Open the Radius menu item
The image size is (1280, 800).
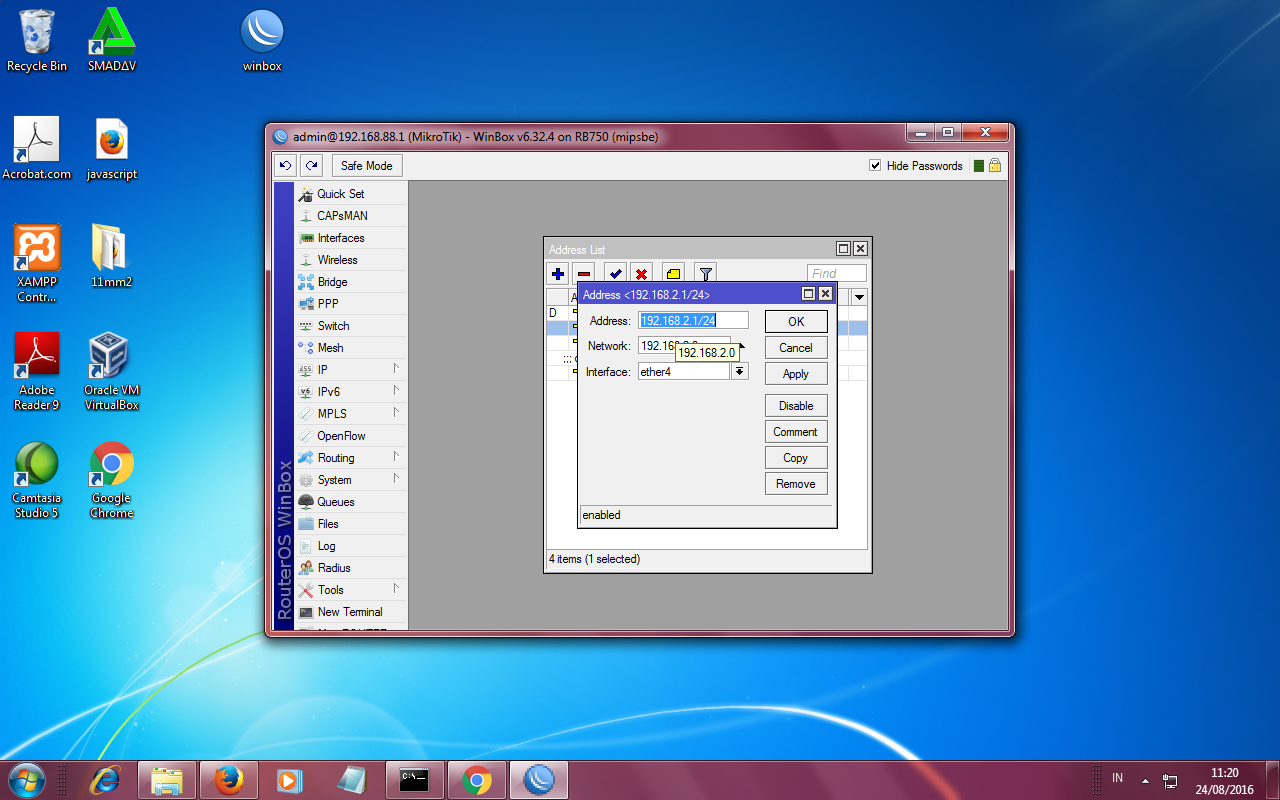352,568
